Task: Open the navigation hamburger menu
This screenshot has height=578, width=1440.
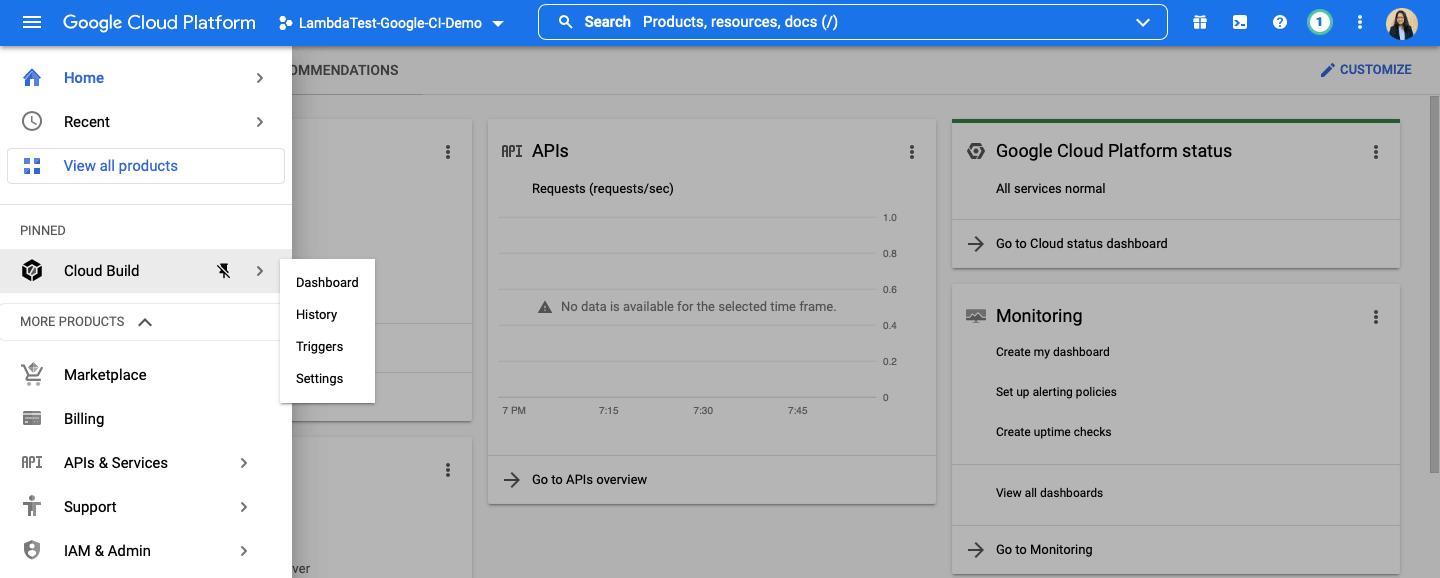Action: 33,21
